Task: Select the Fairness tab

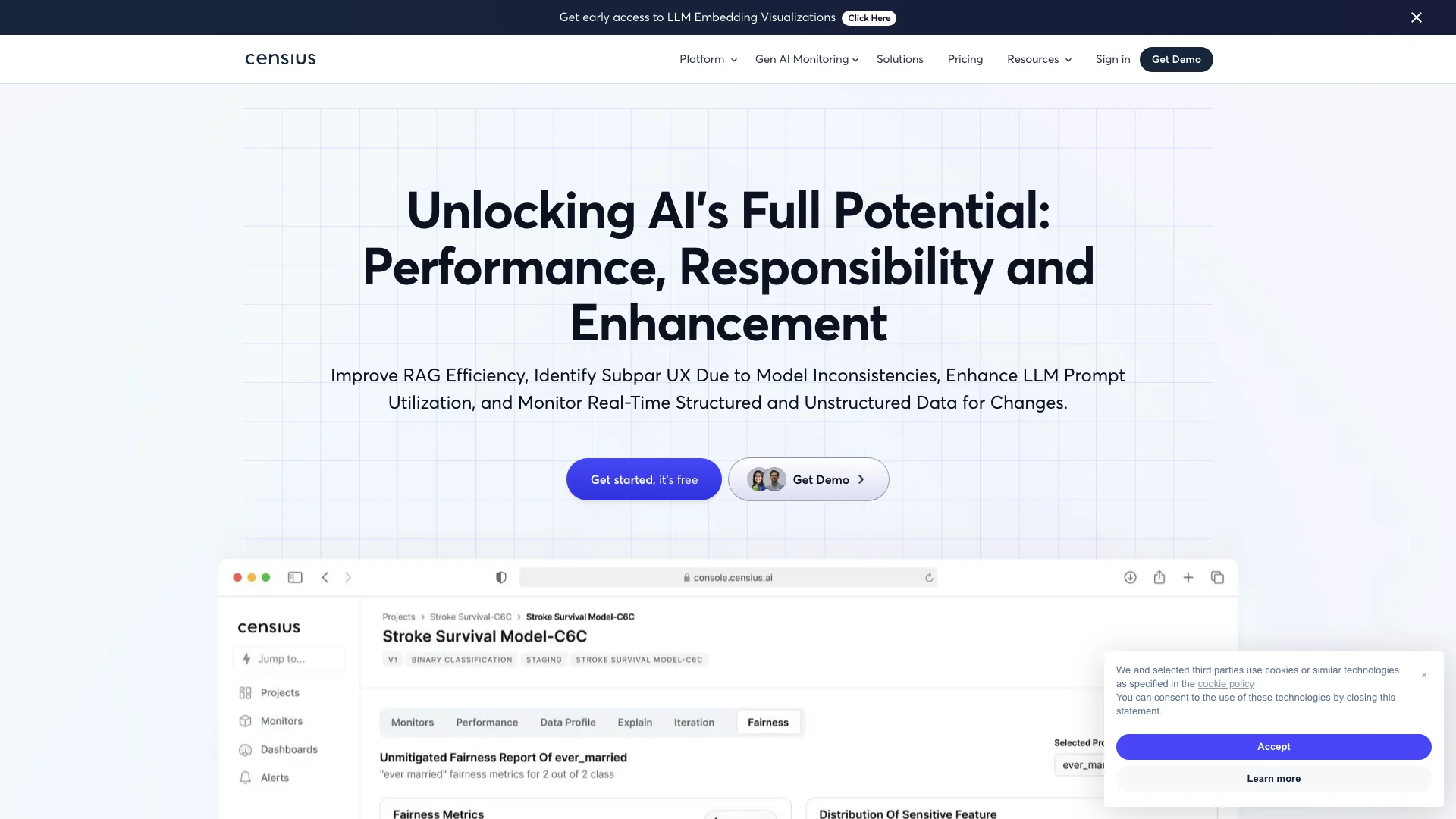Action: point(768,722)
